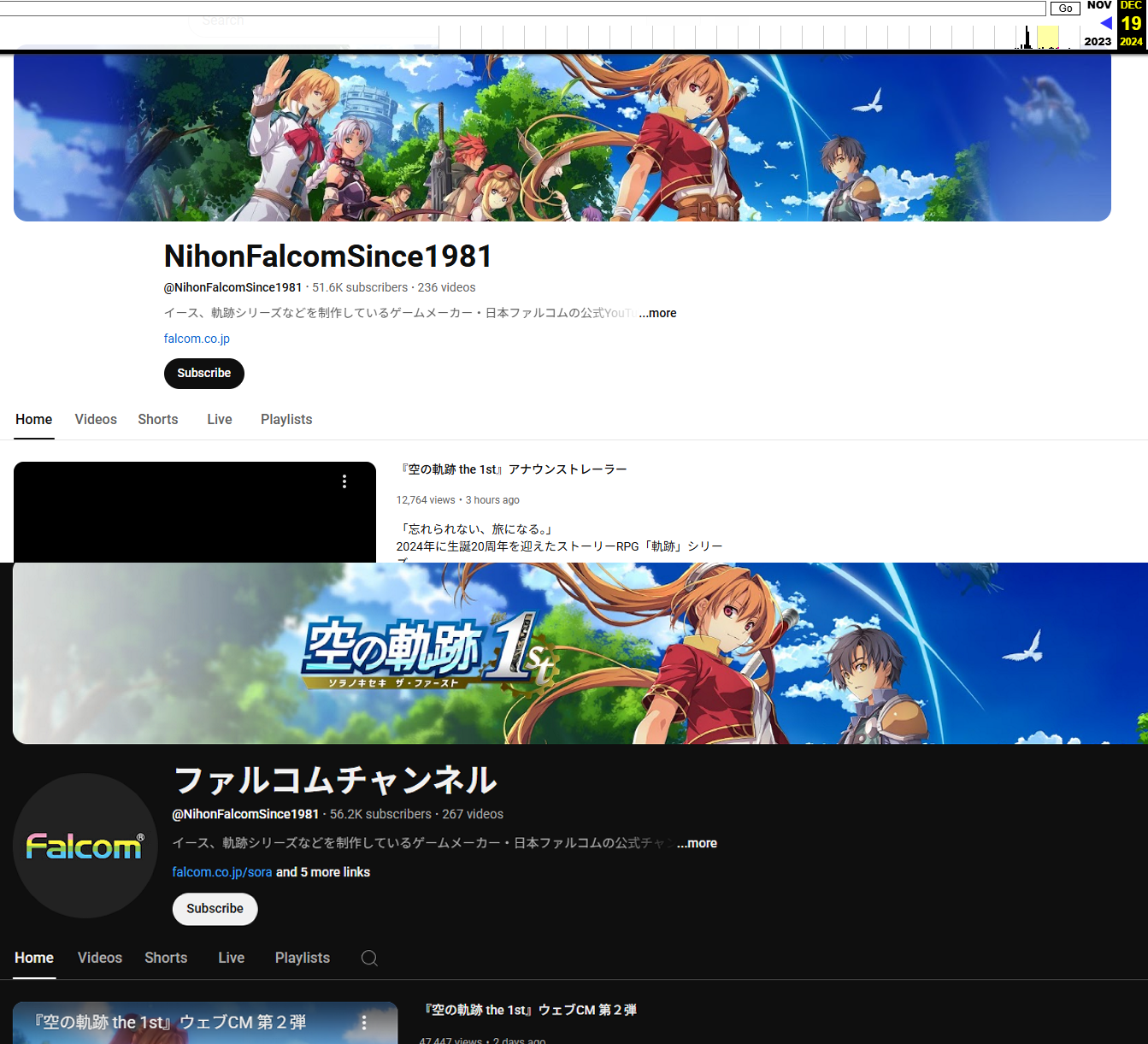Open the falcom.co.jp/sora link
The height and width of the screenshot is (1044, 1148).
[222, 872]
